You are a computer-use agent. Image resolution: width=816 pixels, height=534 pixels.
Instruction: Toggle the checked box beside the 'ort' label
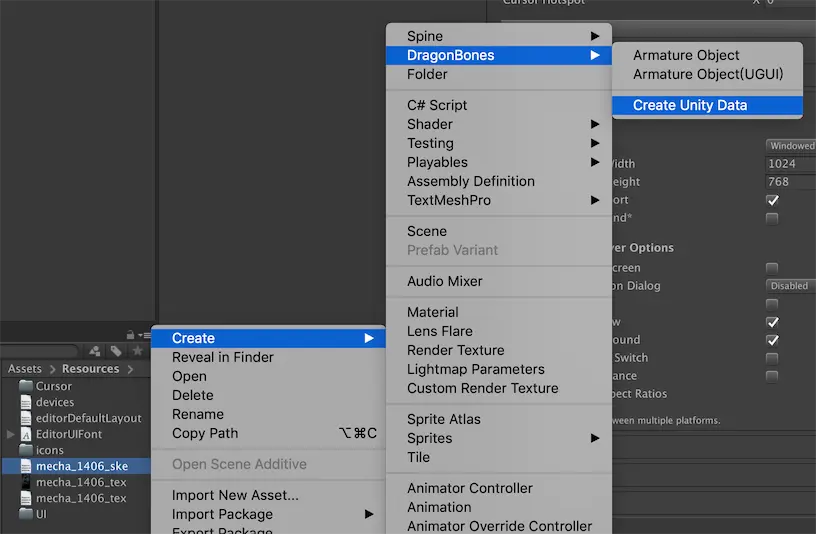coord(772,200)
